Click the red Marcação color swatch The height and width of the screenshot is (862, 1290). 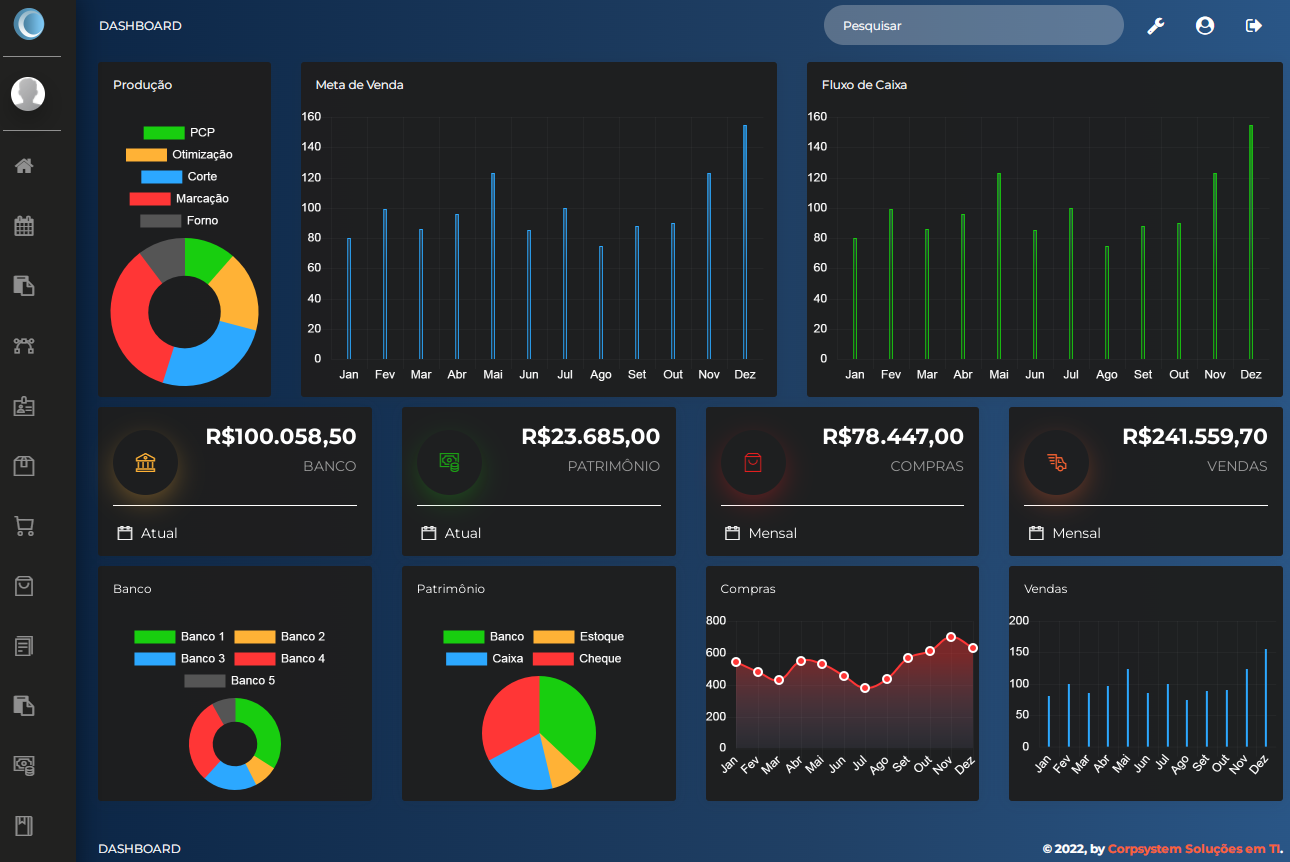tap(150, 199)
